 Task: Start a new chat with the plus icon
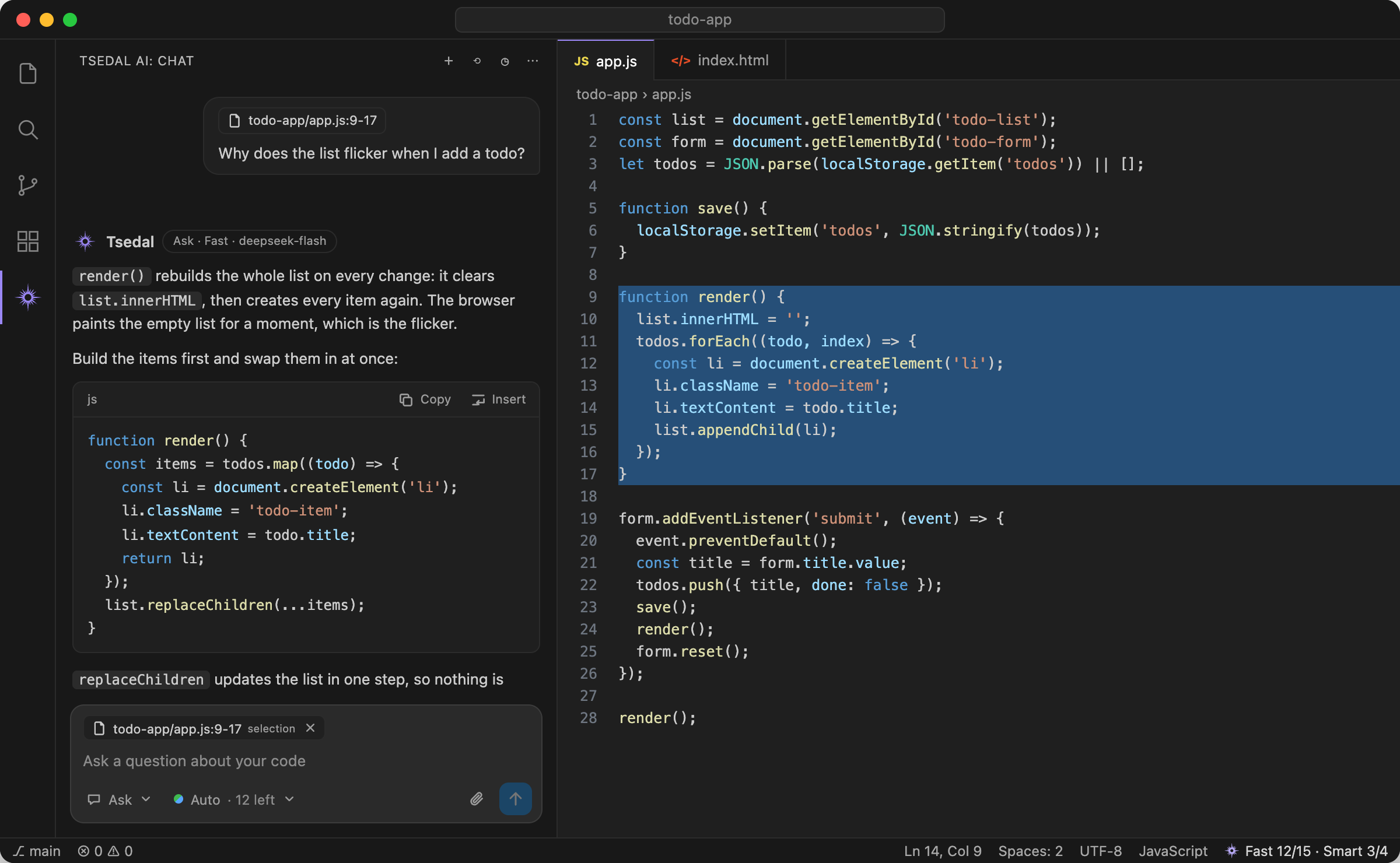[x=449, y=61]
